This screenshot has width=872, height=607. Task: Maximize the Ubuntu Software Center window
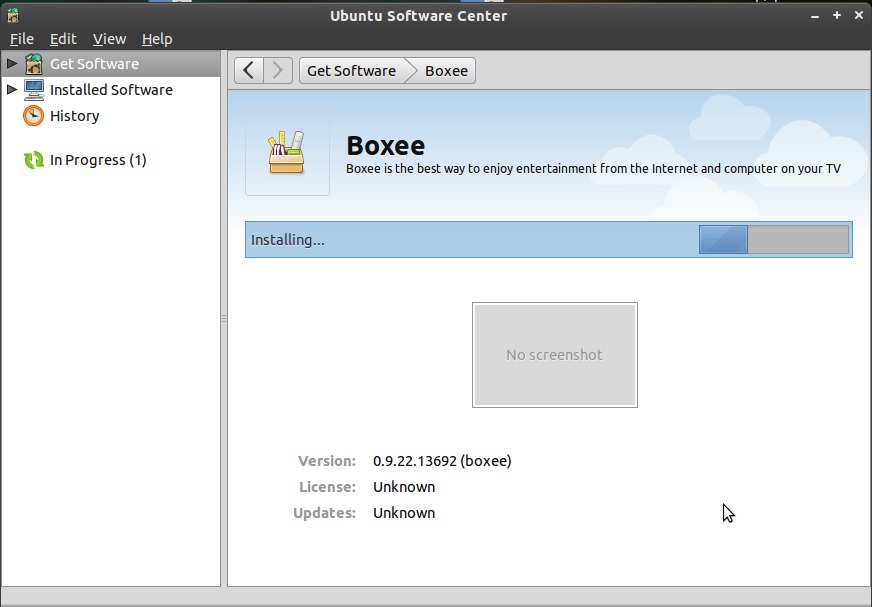836,16
